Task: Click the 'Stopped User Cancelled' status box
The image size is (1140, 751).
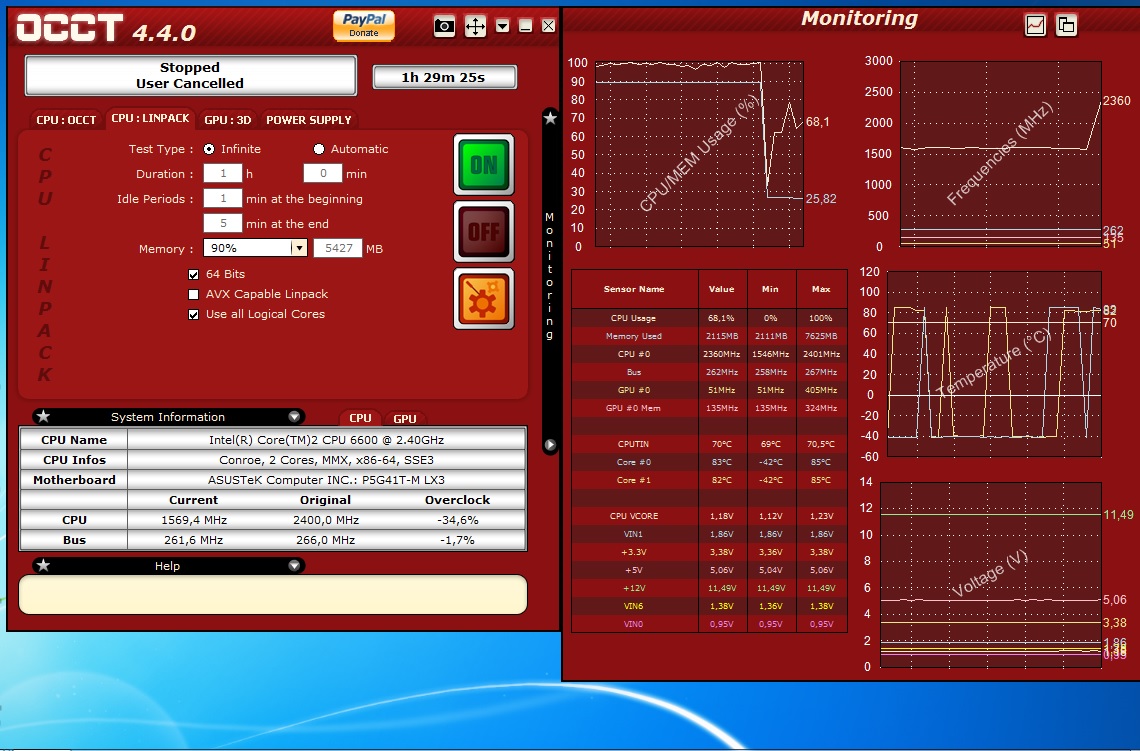Action: coord(190,76)
